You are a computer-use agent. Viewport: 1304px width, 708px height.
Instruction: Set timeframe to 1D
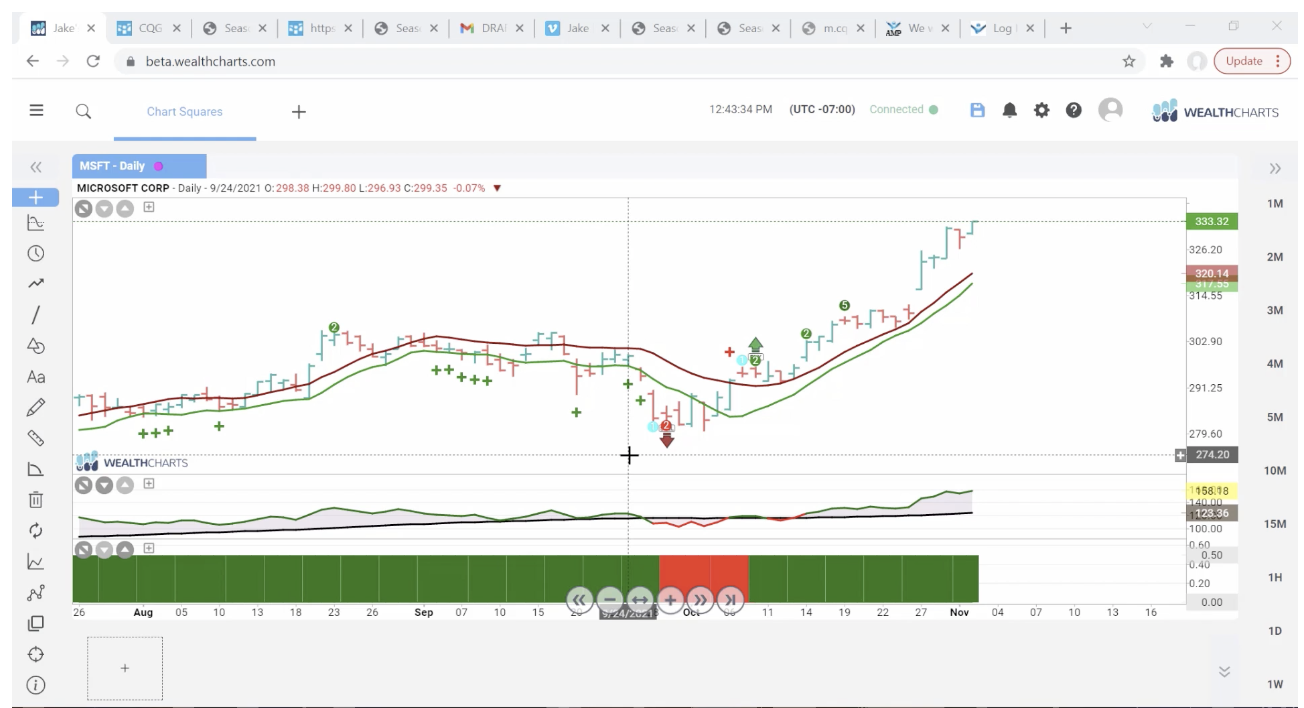(1275, 631)
